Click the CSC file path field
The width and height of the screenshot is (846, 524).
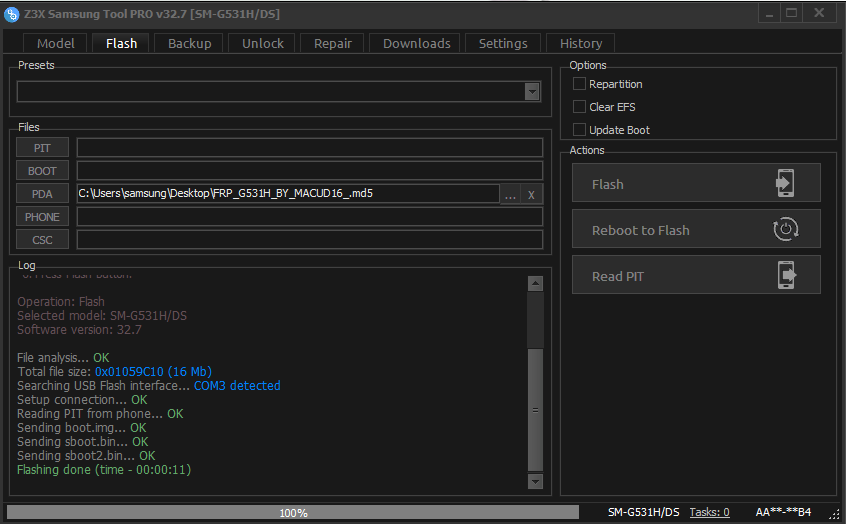click(x=310, y=240)
